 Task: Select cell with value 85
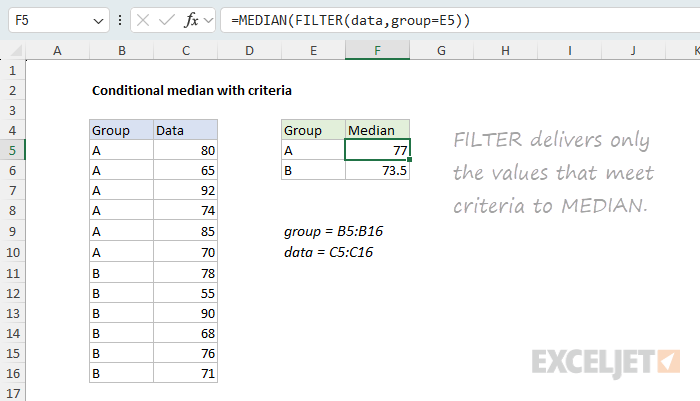point(185,231)
